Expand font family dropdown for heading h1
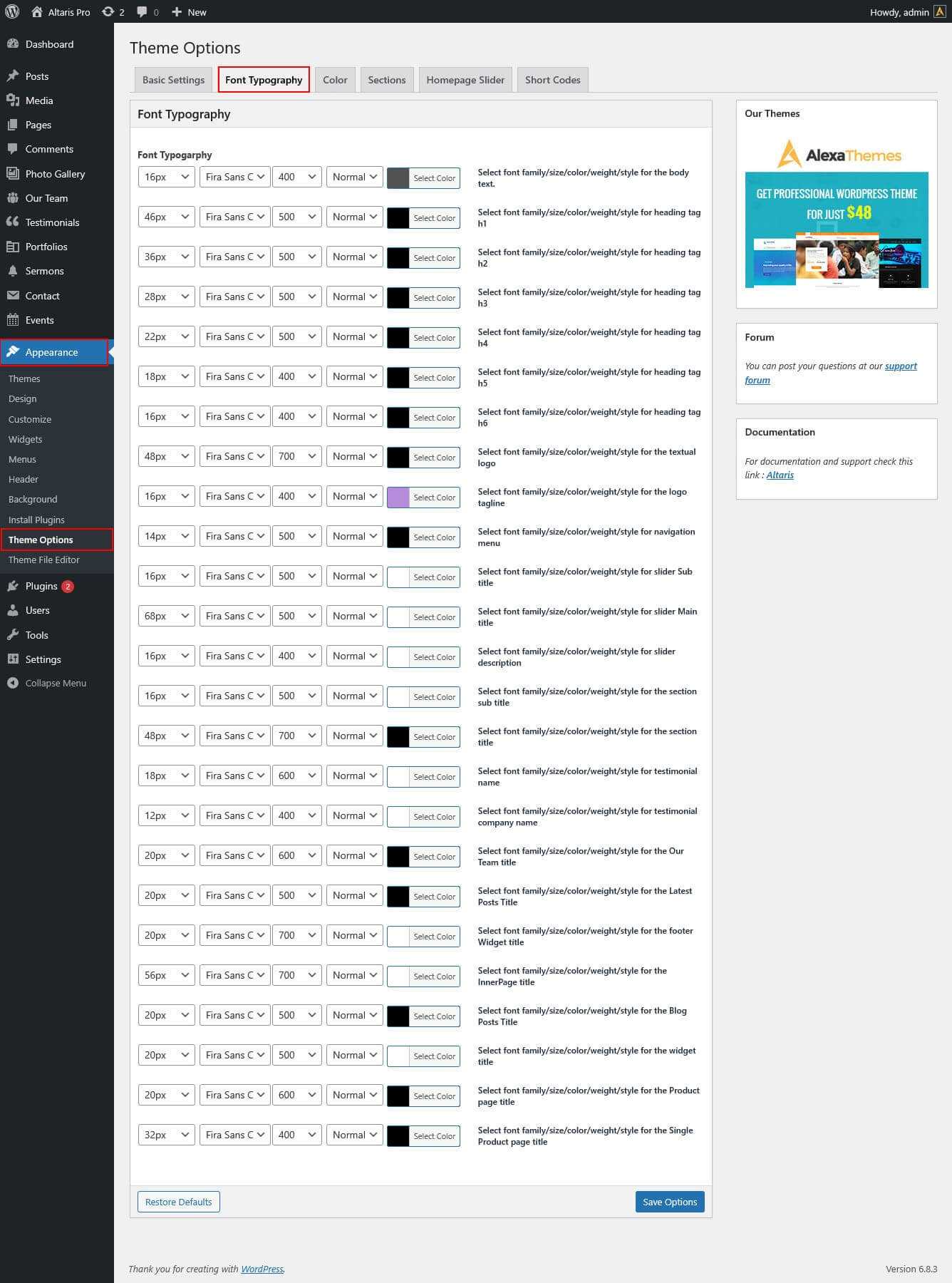Screen dimensions: 952x1283 tap(235, 217)
